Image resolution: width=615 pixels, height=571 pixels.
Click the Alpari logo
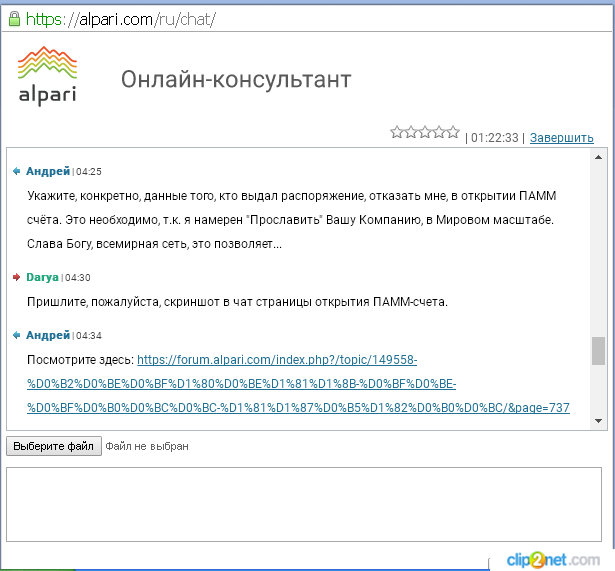pyautogui.click(x=47, y=76)
